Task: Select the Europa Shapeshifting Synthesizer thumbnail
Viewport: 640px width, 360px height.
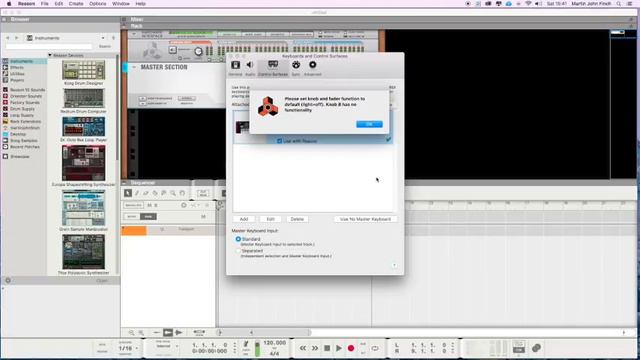Action: pyautogui.click(x=83, y=163)
